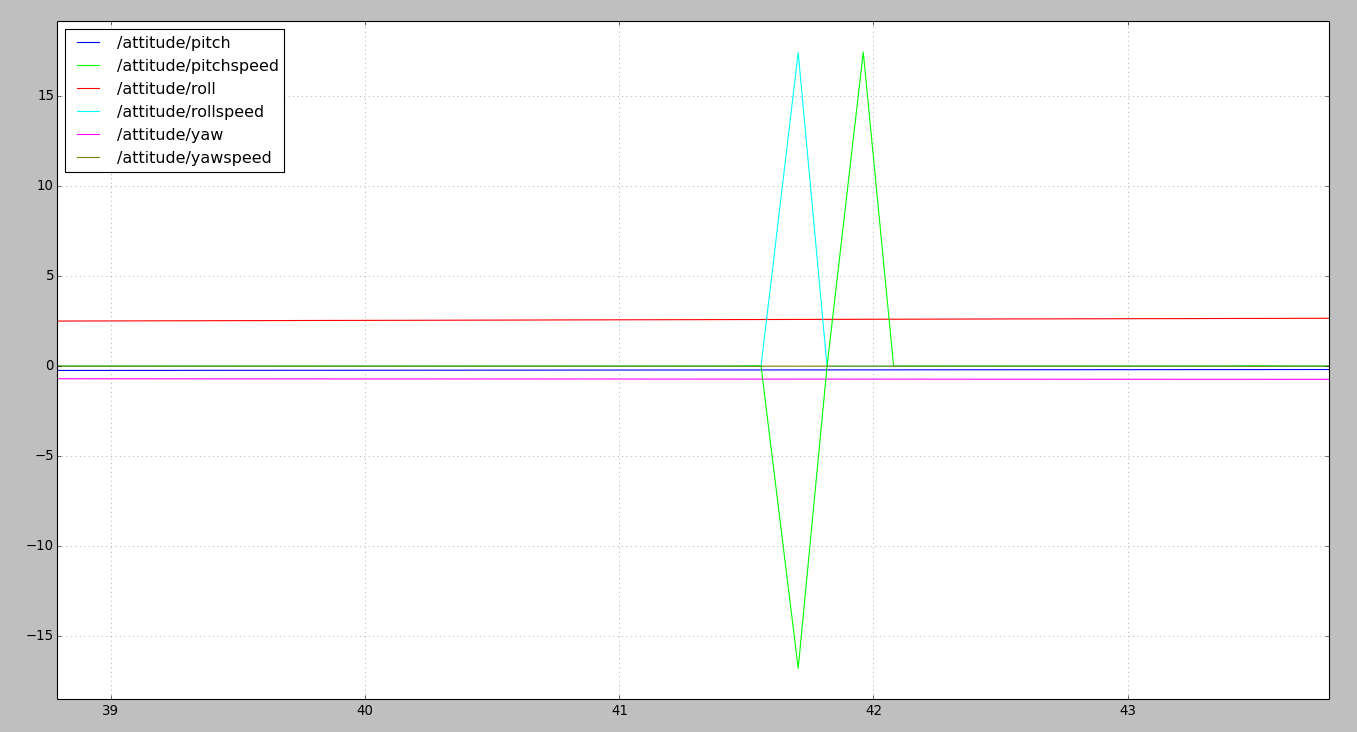Click the green pitchspeed trough near -17
The width and height of the screenshot is (1357, 732).
pyautogui.click(x=798, y=667)
